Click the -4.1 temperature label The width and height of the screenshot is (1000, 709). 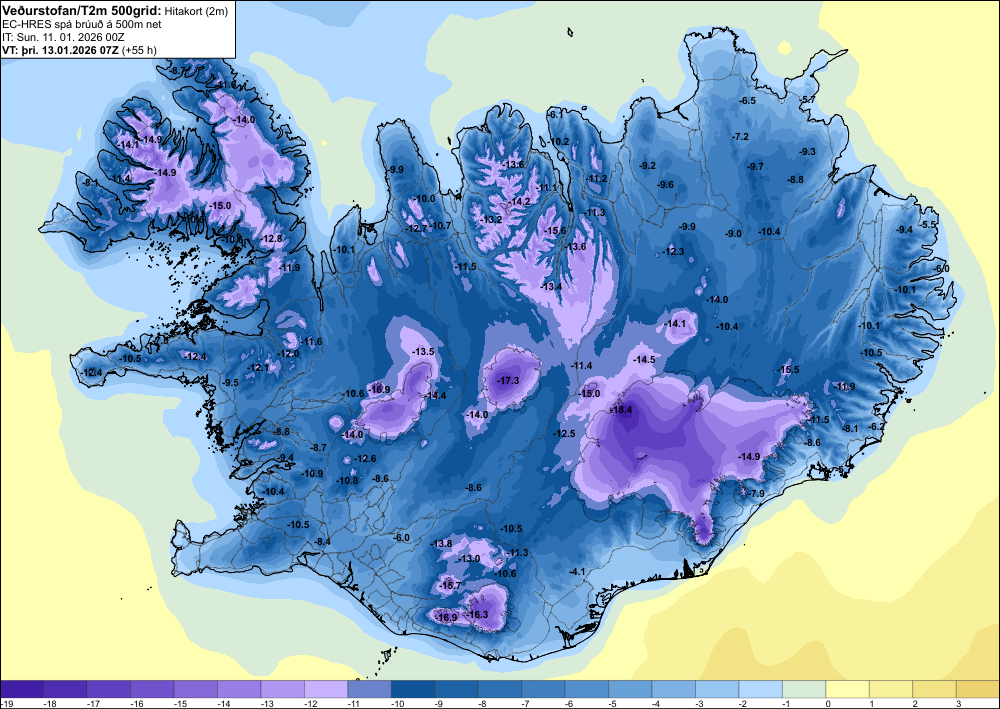coord(577,572)
